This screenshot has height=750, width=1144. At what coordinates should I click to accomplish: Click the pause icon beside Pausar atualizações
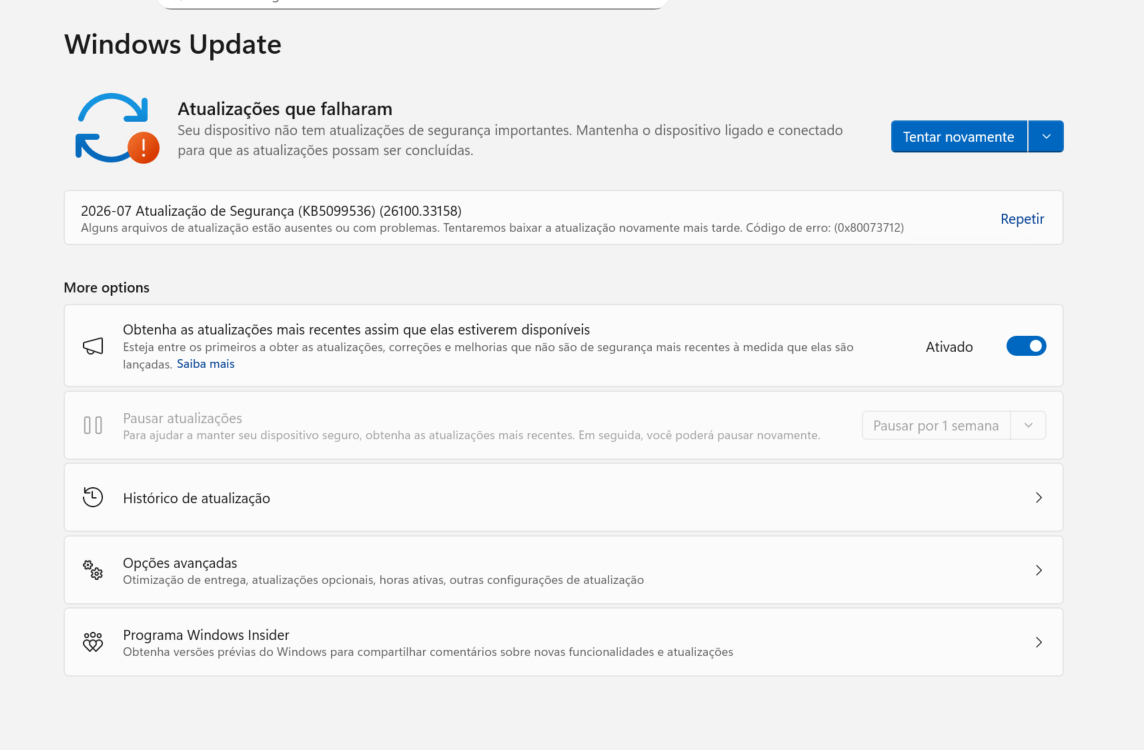93,425
